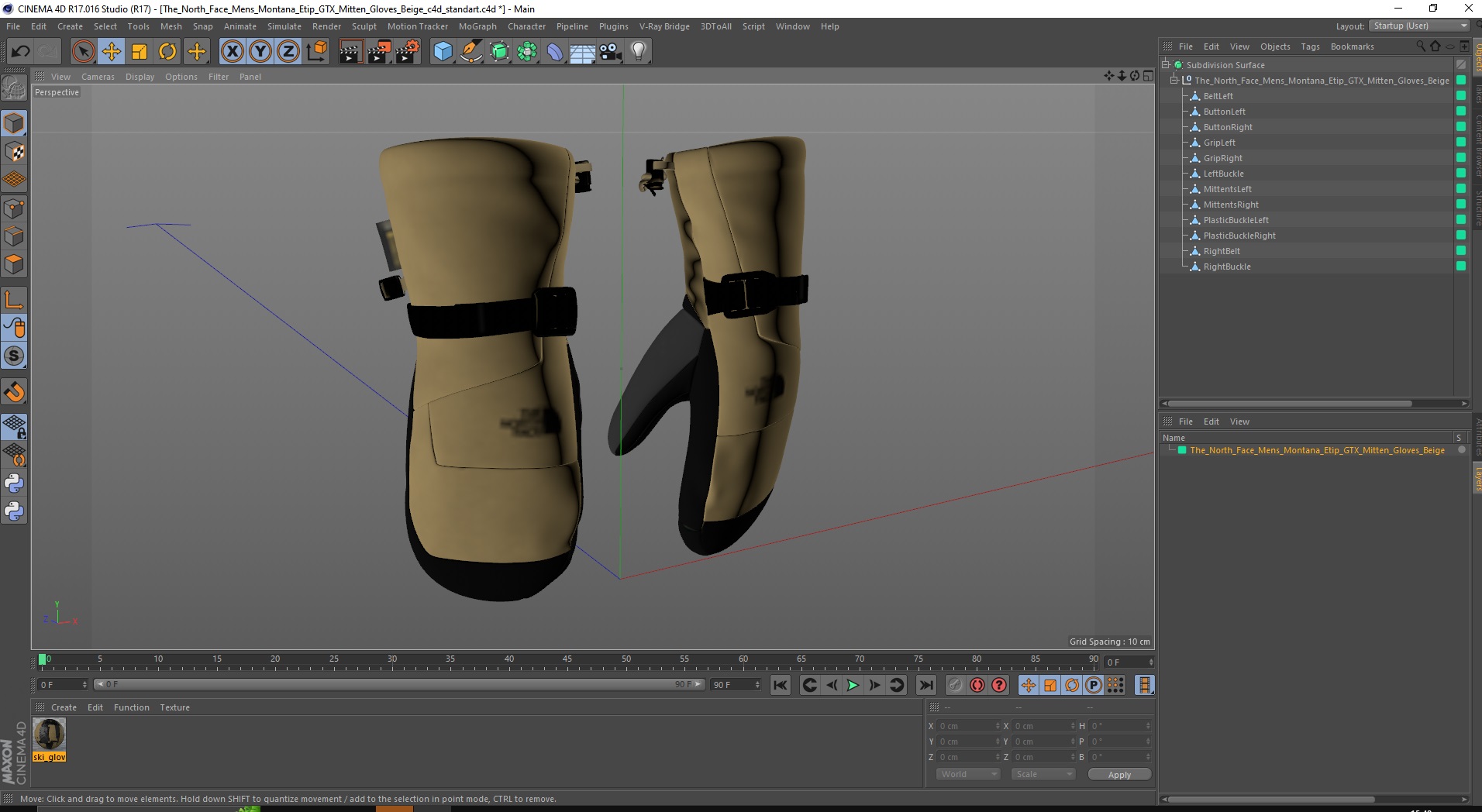Click the Undo arrow icon
Image resolution: width=1482 pixels, height=812 pixels.
point(21,52)
